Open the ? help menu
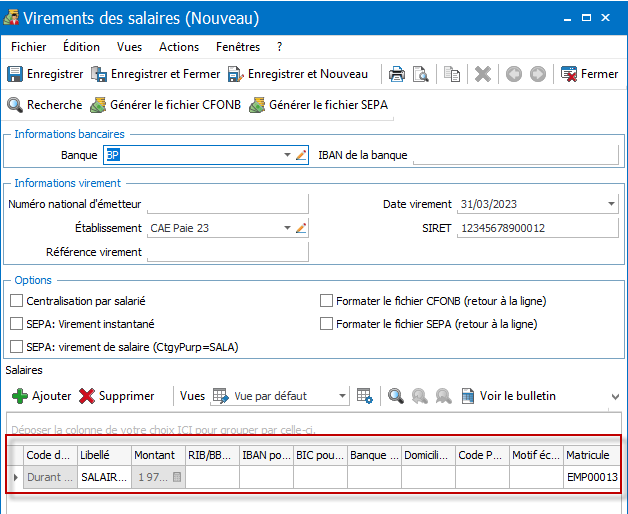 click(279, 47)
